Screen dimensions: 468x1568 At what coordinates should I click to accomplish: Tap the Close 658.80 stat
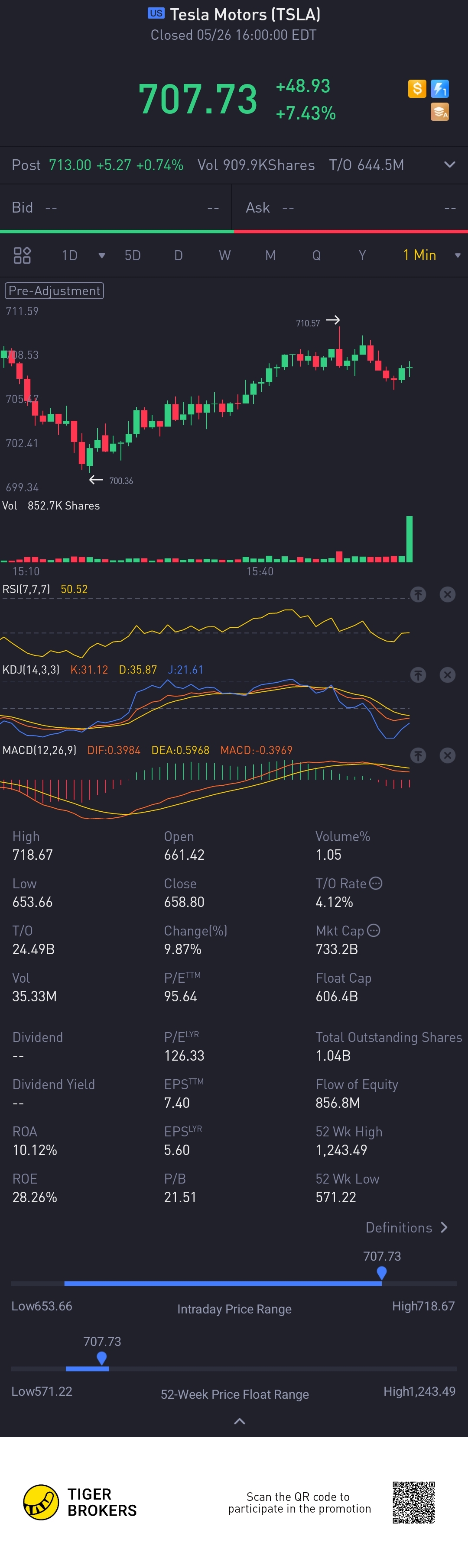[x=184, y=892]
